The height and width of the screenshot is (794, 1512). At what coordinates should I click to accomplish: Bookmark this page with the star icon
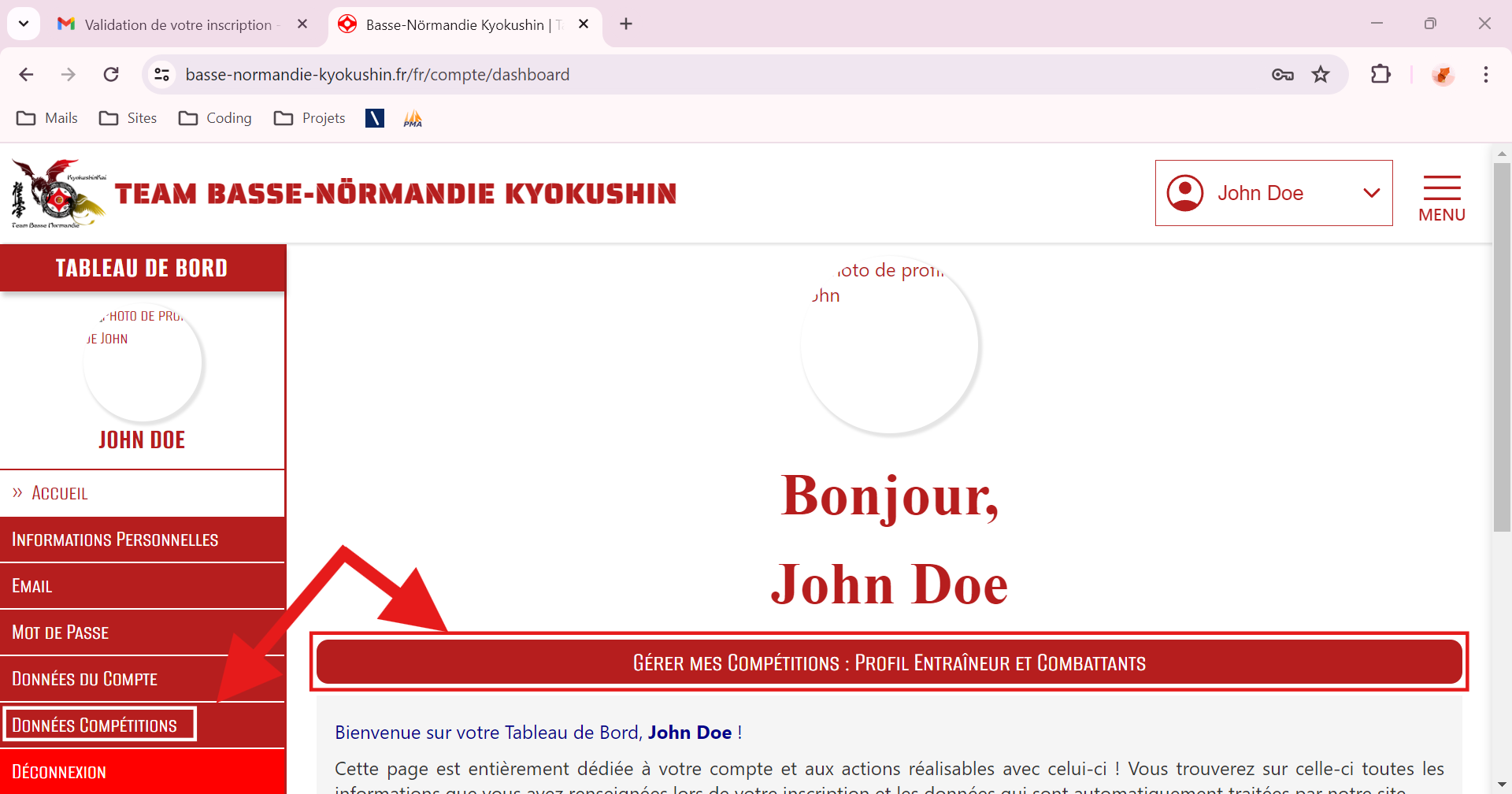(1321, 75)
